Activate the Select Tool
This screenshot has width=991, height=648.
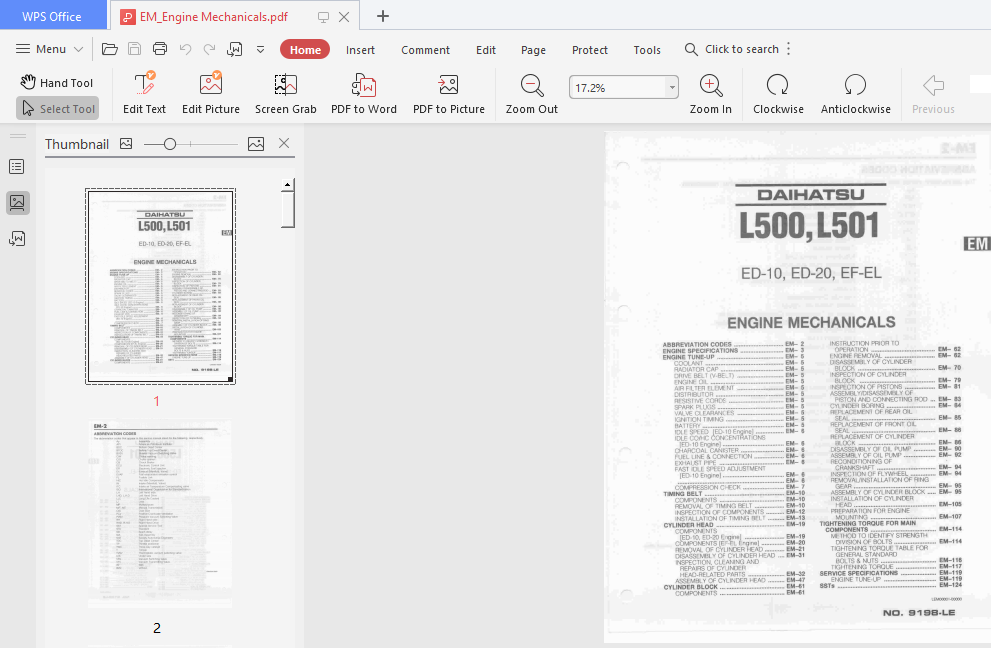click(x=58, y=109)
